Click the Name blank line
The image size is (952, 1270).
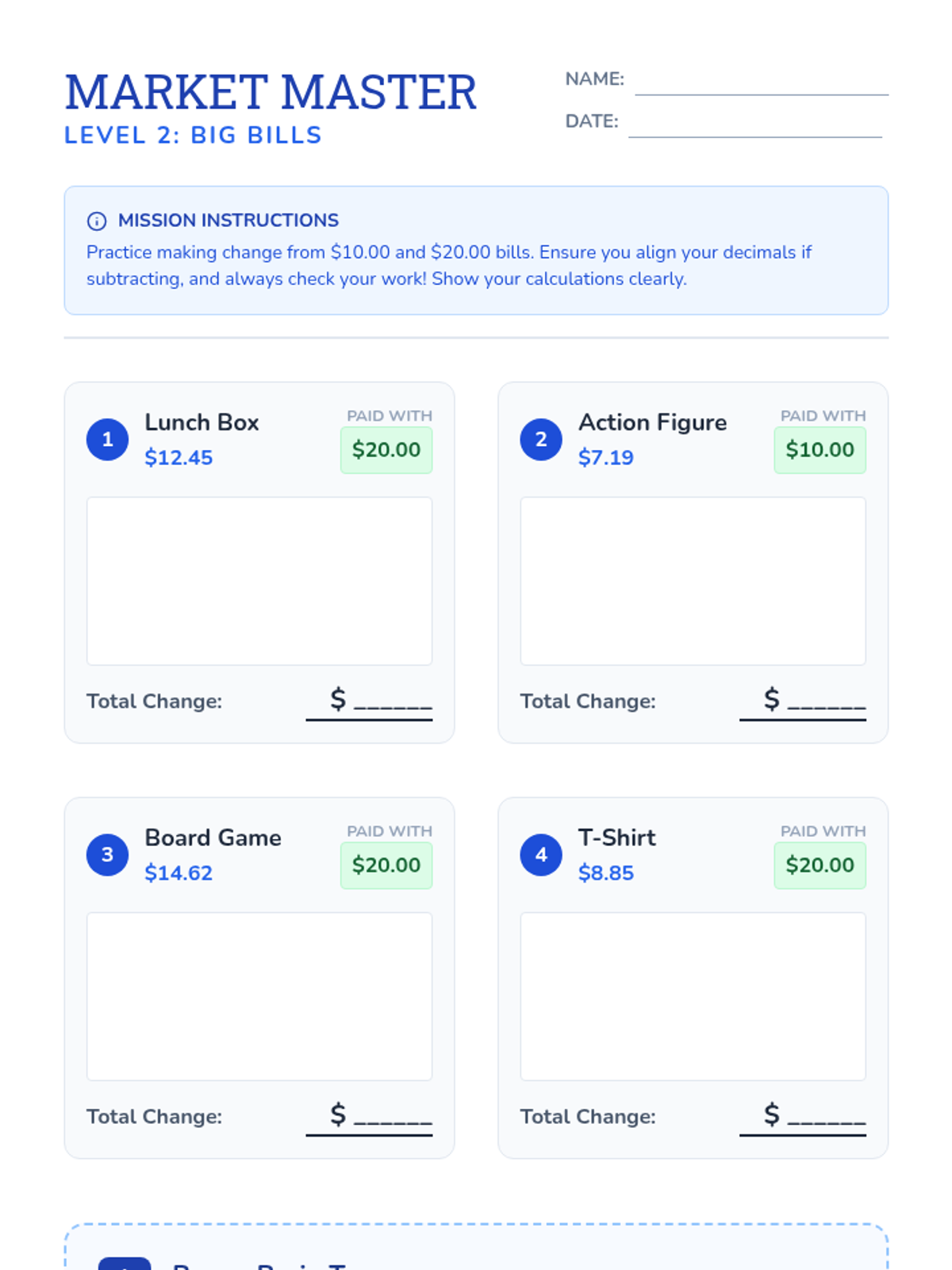[x=761, y=84]
